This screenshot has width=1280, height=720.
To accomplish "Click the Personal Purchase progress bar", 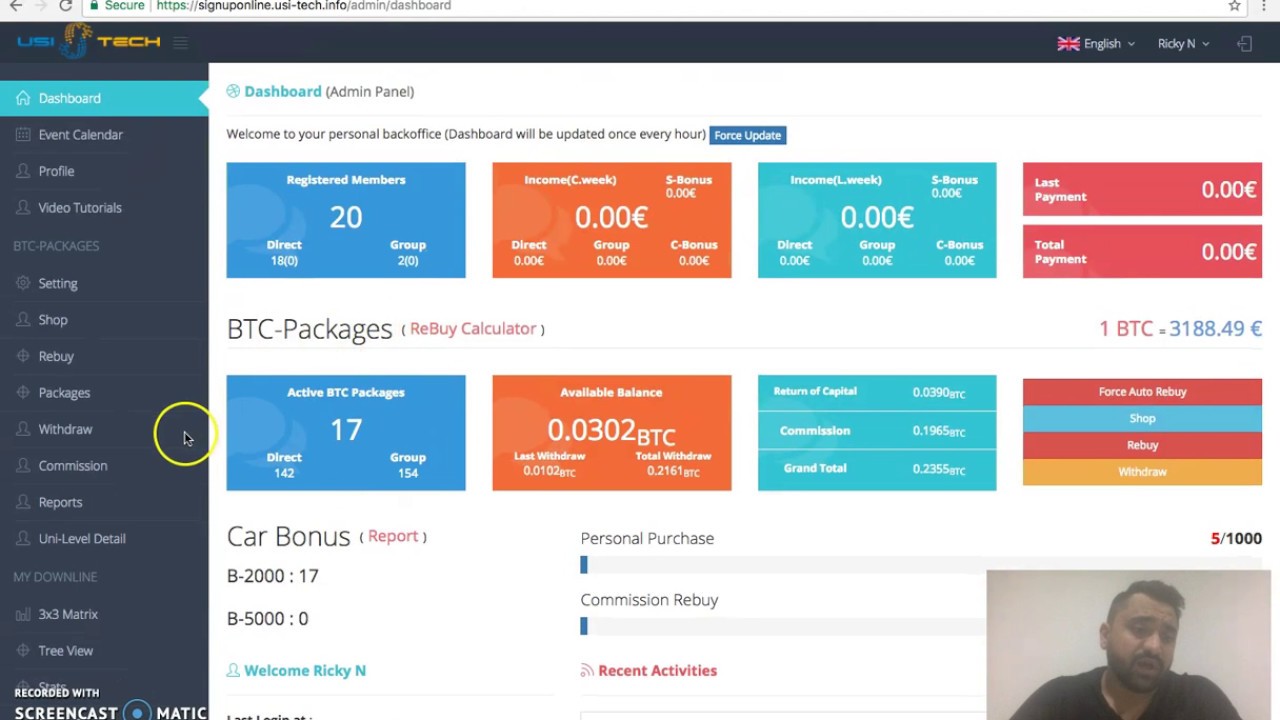I will (921, 565).
